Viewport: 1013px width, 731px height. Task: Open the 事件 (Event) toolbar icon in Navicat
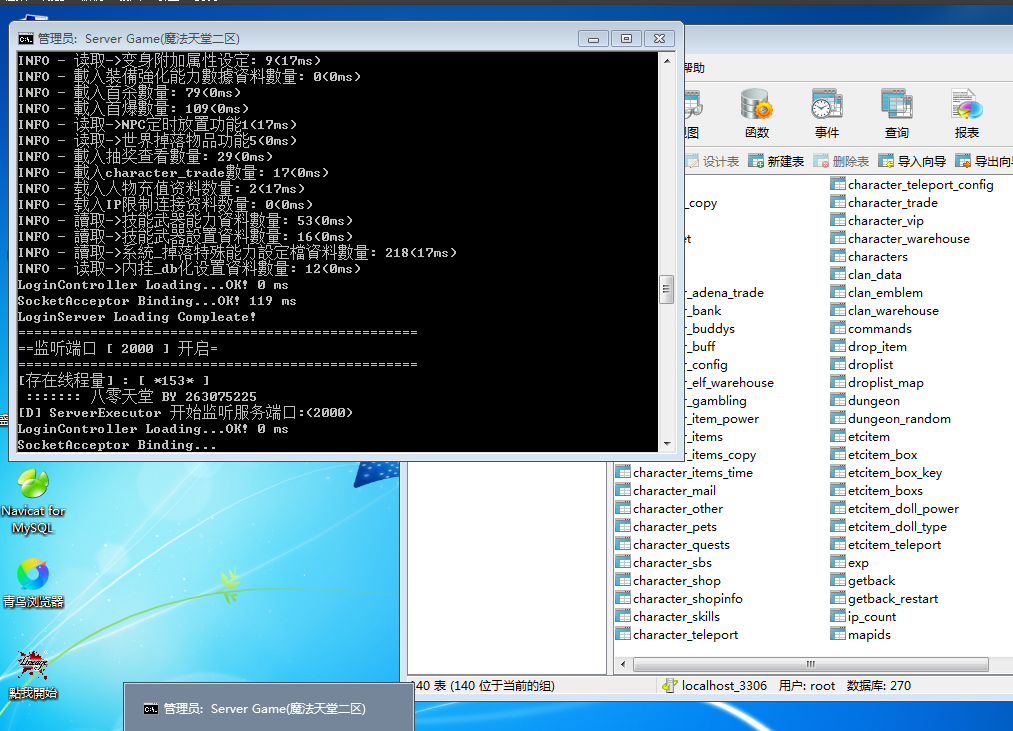pos(827,114)
